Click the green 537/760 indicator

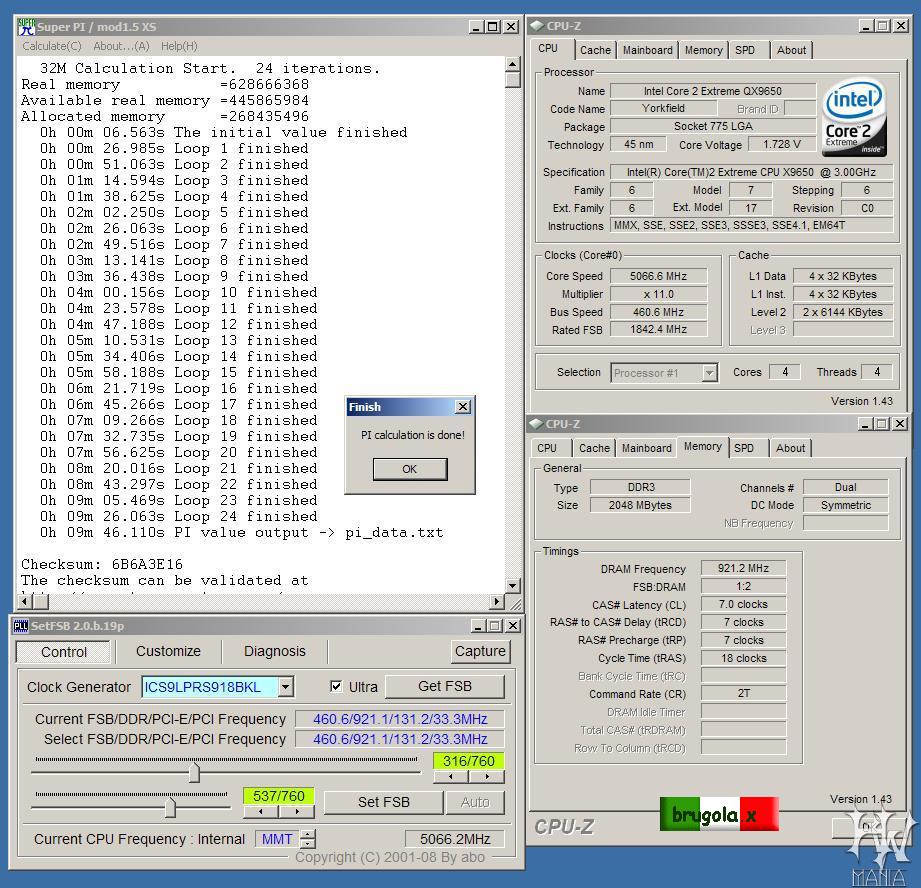point(278,796)
